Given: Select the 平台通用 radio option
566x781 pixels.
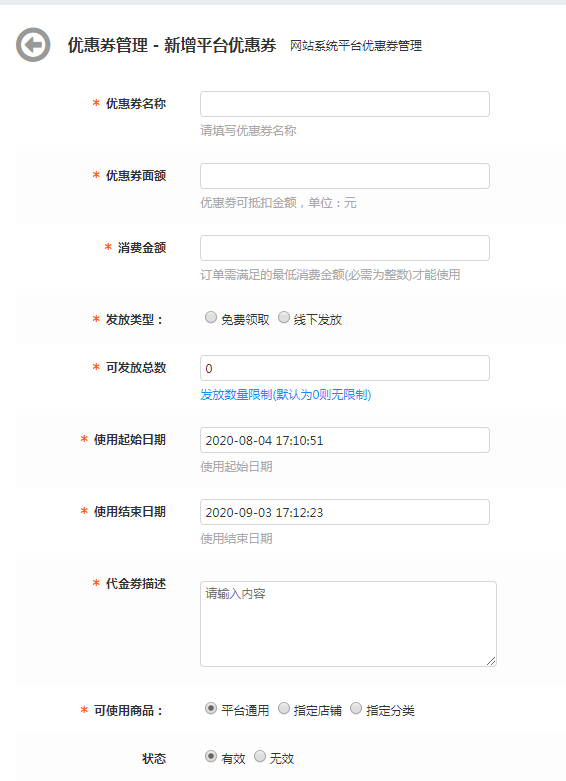Looking at the screenshot, I should (x=211, y=708).
